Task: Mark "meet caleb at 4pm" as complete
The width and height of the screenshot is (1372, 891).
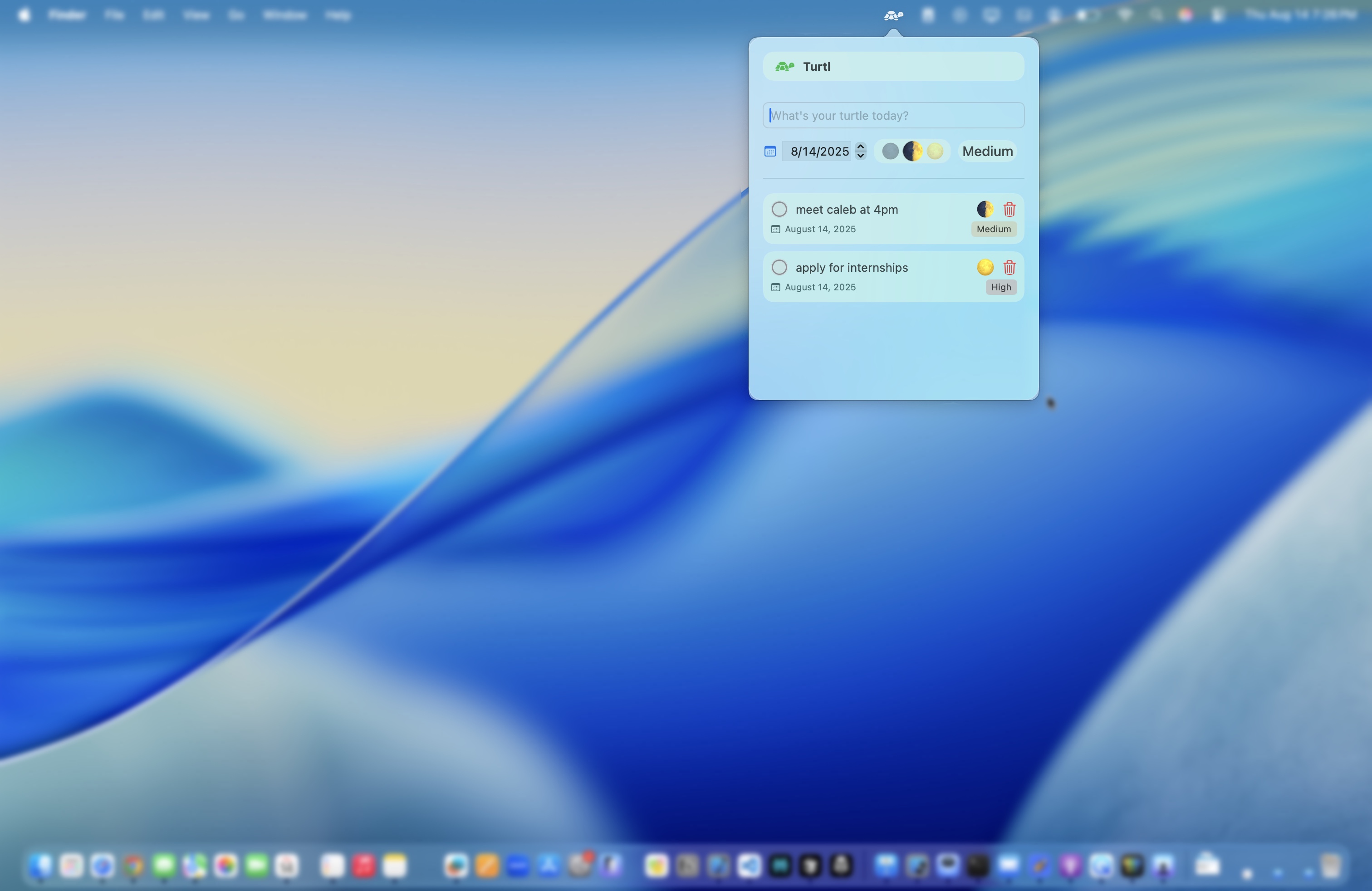Action: [779, 209]
